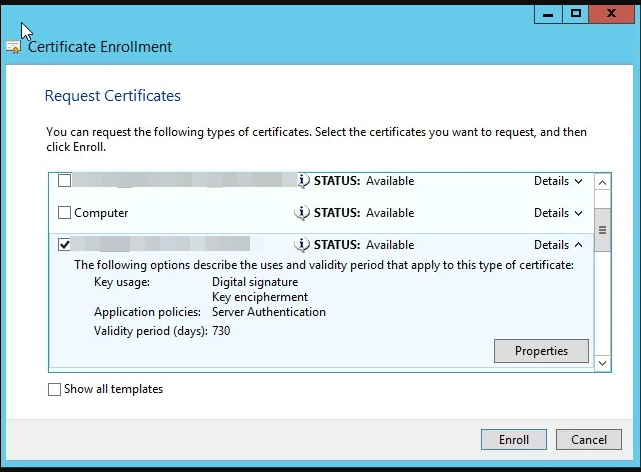641x472 pixels.
Task: Expand Details for the Computer template
Action: tap(558, 213)
